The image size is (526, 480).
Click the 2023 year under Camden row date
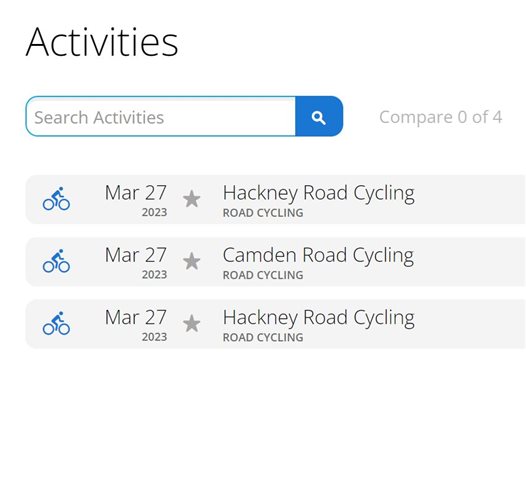154,275
